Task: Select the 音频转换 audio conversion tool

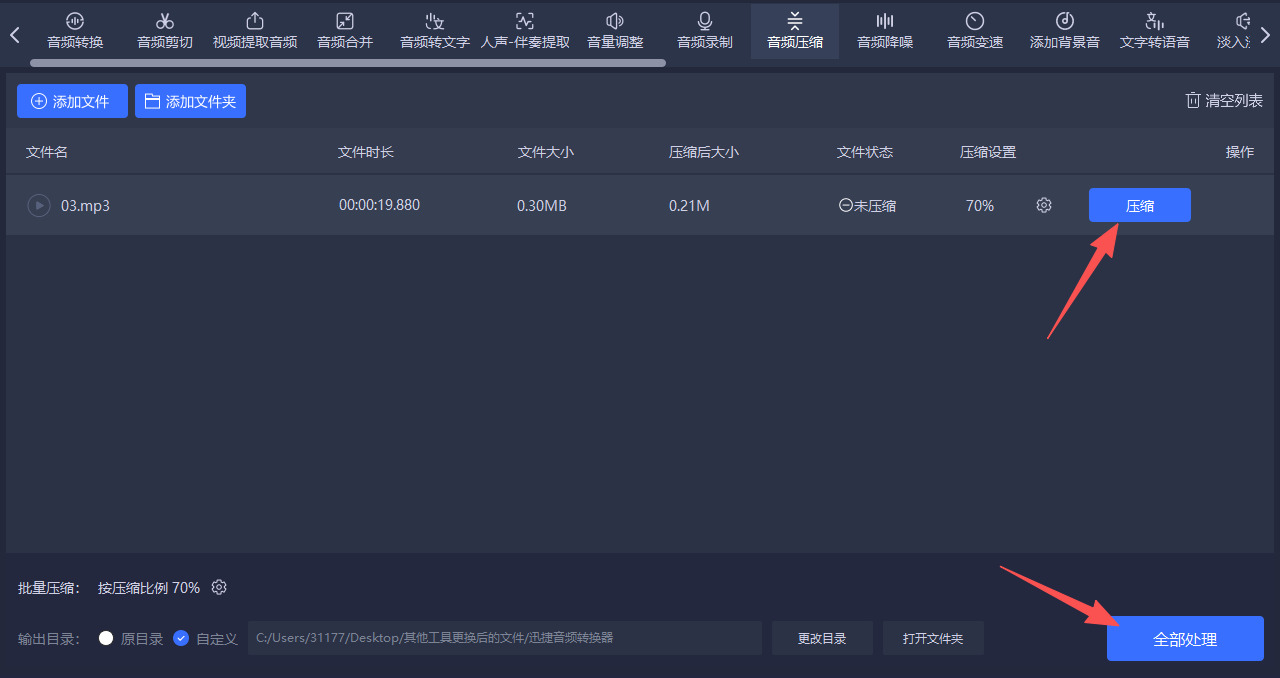Action: 74,30
